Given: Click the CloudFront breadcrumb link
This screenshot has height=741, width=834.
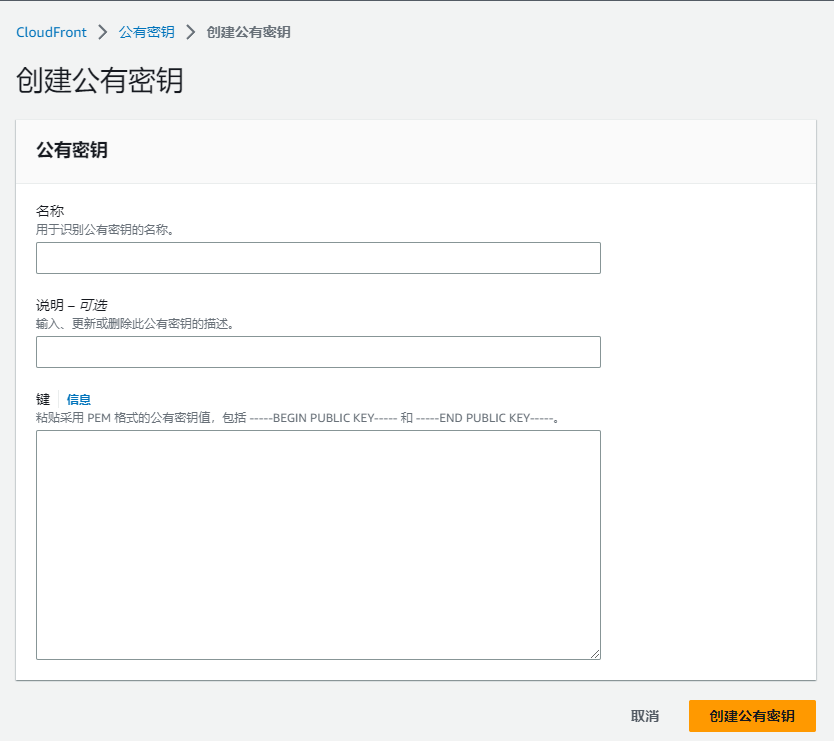Looking at the screenshot, I should click(x=51, y=32).
